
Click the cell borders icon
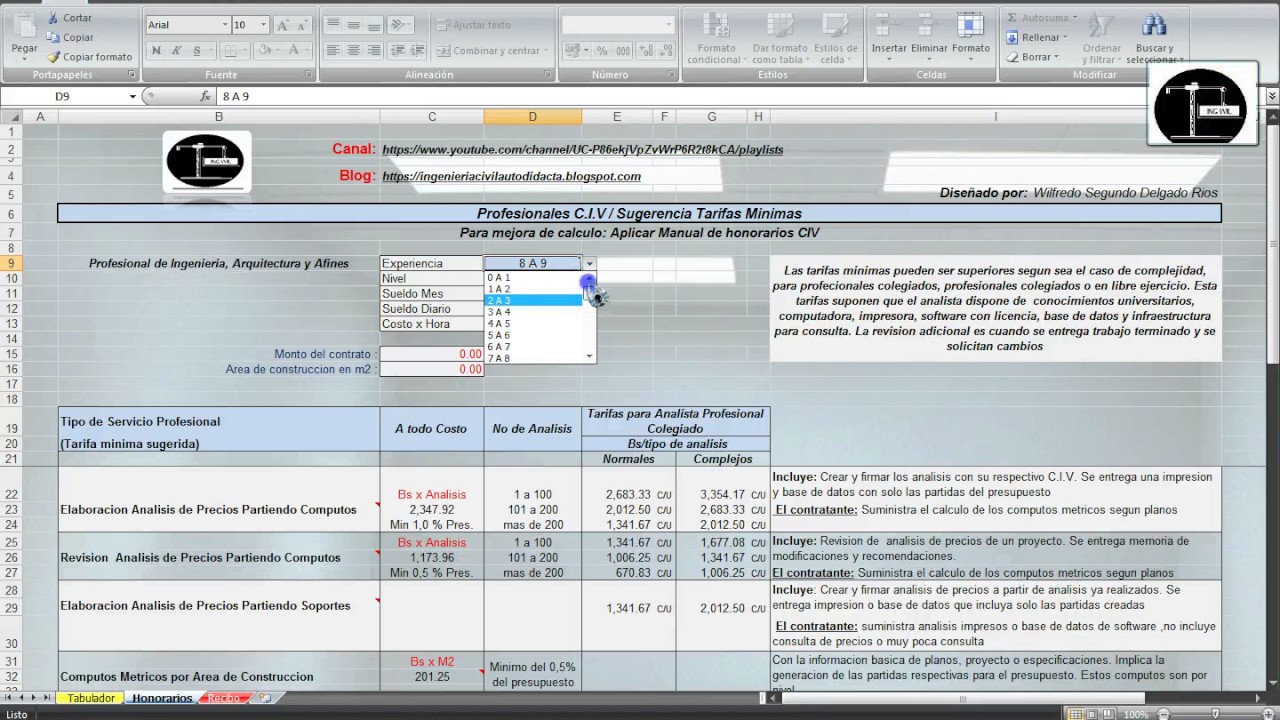pyautogui.click(x=229, y=50)
